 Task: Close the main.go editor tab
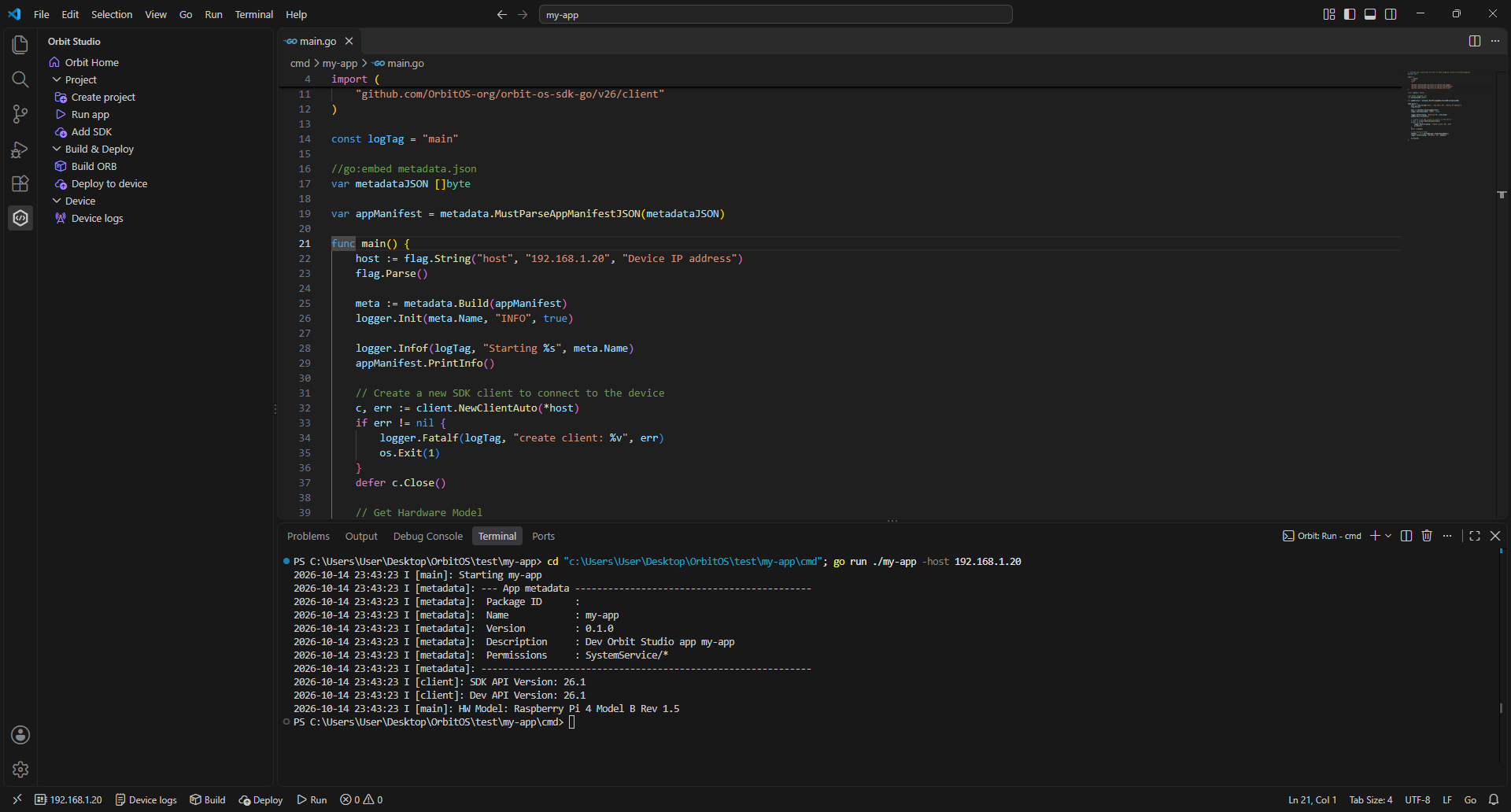(x=349, y=41)
